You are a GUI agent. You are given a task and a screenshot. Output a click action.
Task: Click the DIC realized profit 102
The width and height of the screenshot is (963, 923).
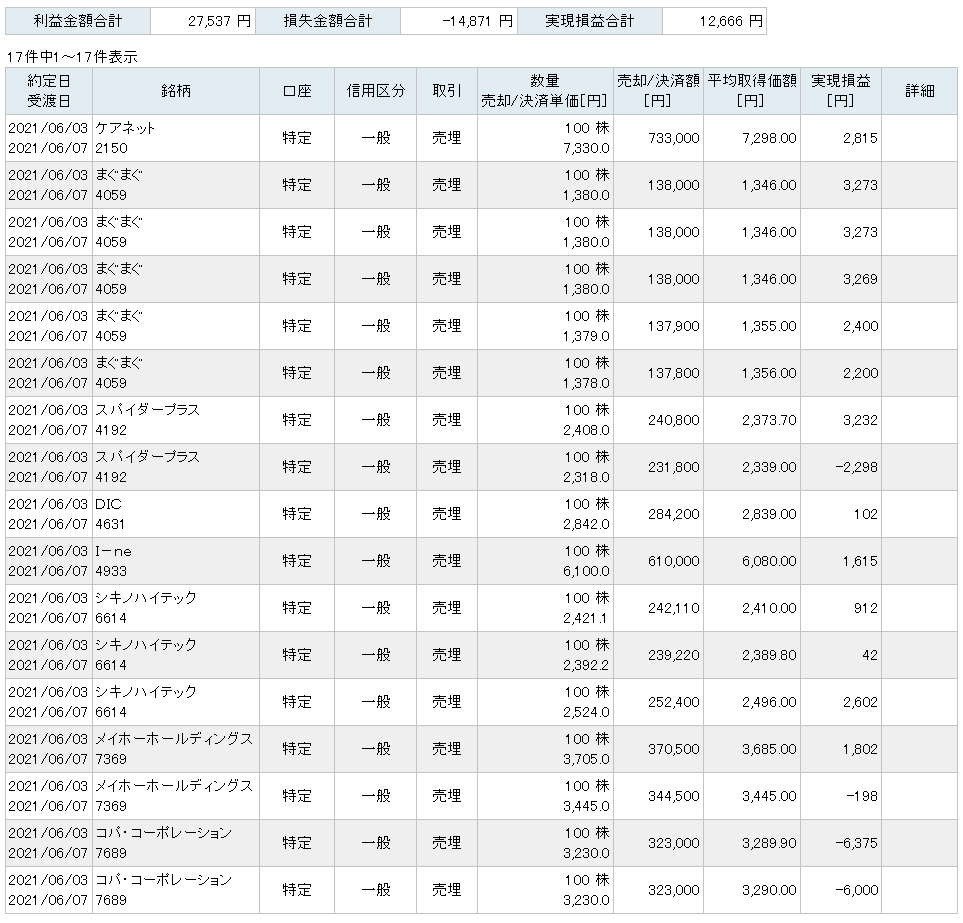point(865,514)
